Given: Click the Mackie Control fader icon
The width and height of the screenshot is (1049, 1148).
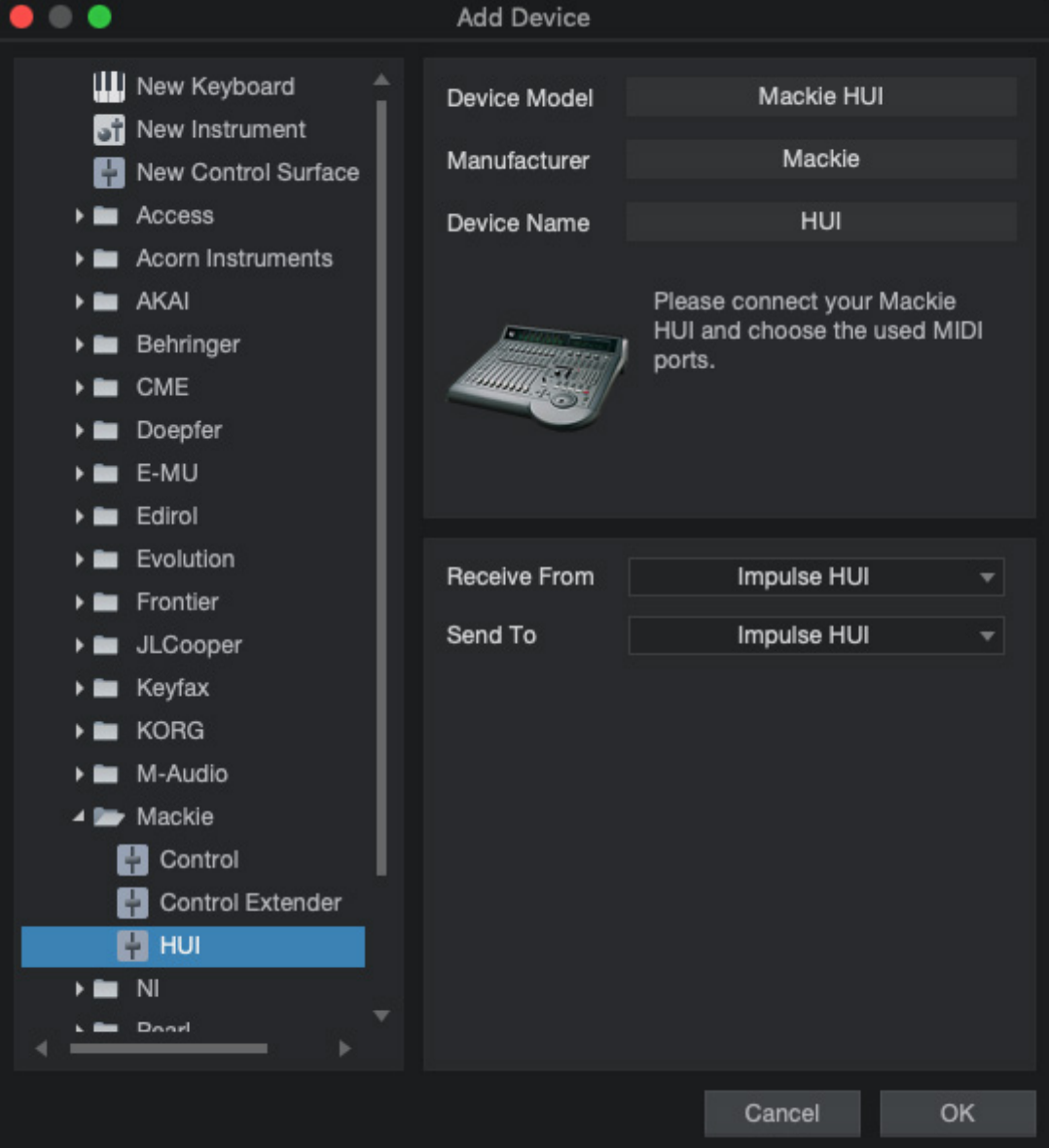Looking at the screenshot, I should click(x=132, y=859).
